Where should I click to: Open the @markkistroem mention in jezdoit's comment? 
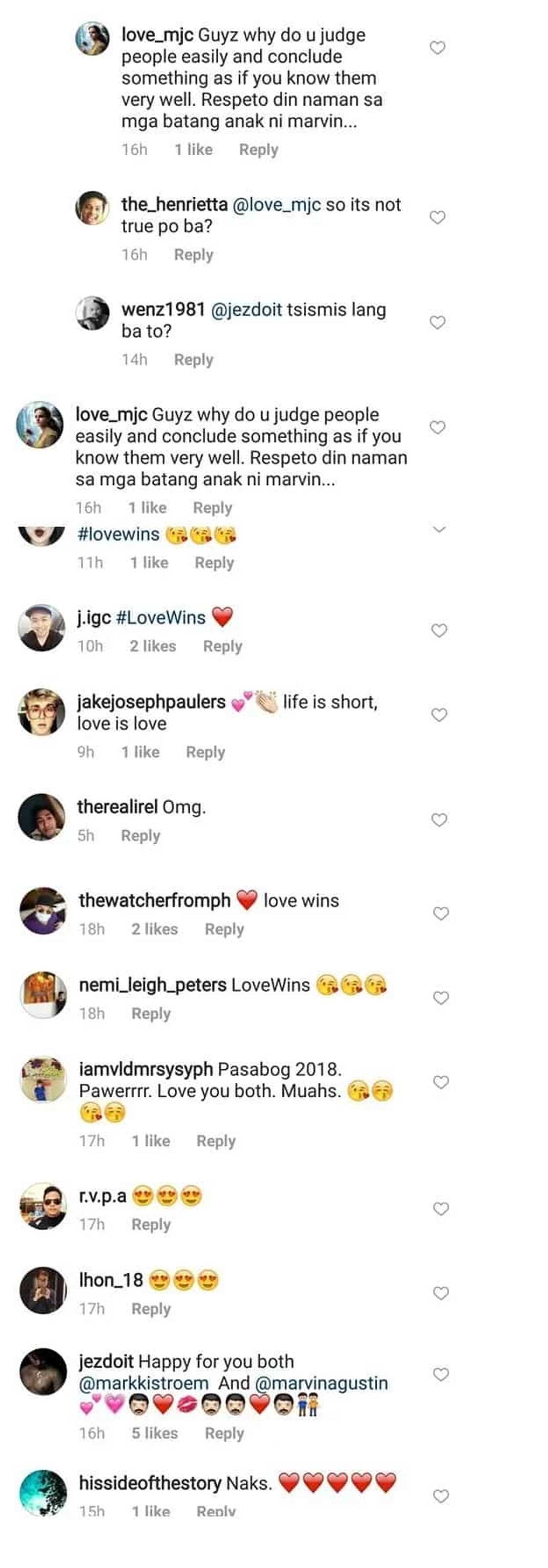click(143, 1383)
